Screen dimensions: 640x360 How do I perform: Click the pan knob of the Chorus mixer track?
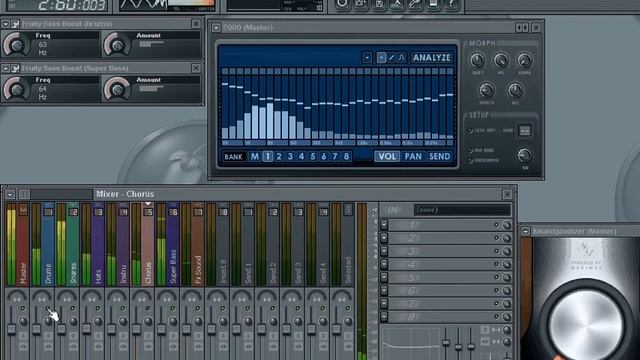click(x=142, y=297)
